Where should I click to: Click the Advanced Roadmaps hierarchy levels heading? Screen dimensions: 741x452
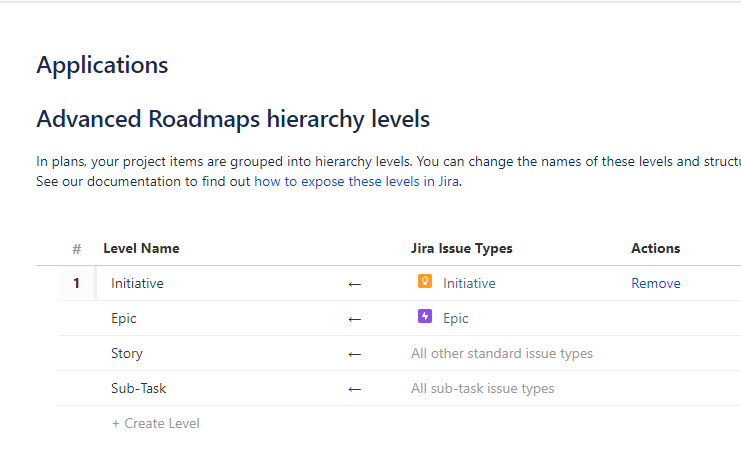click(233, 119)
